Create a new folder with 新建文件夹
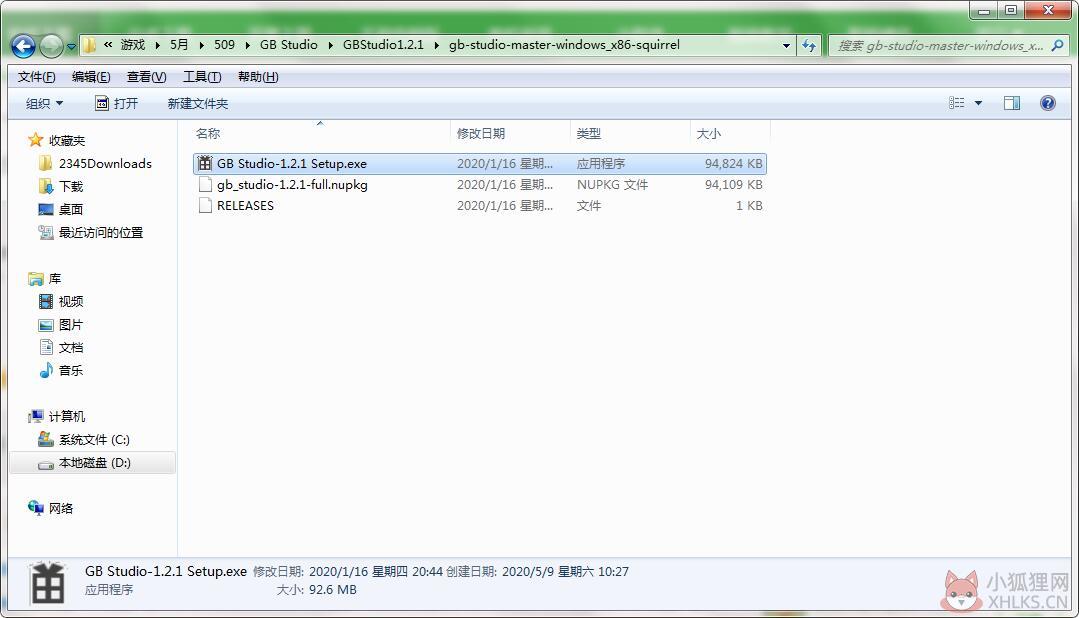 point(197,103)
